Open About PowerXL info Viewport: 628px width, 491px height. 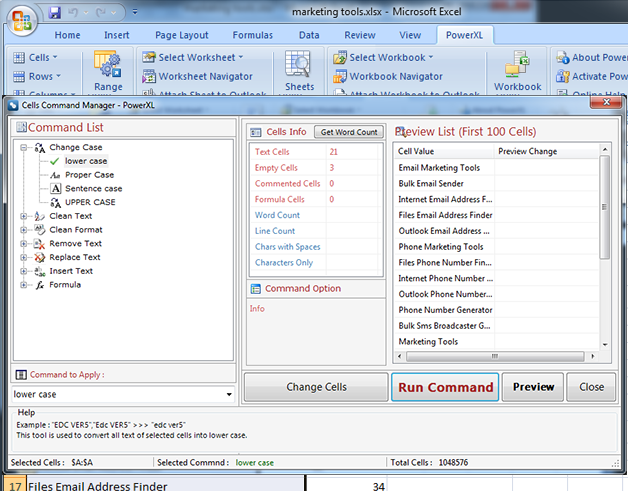pyautogui.click(x=592, y=58)
